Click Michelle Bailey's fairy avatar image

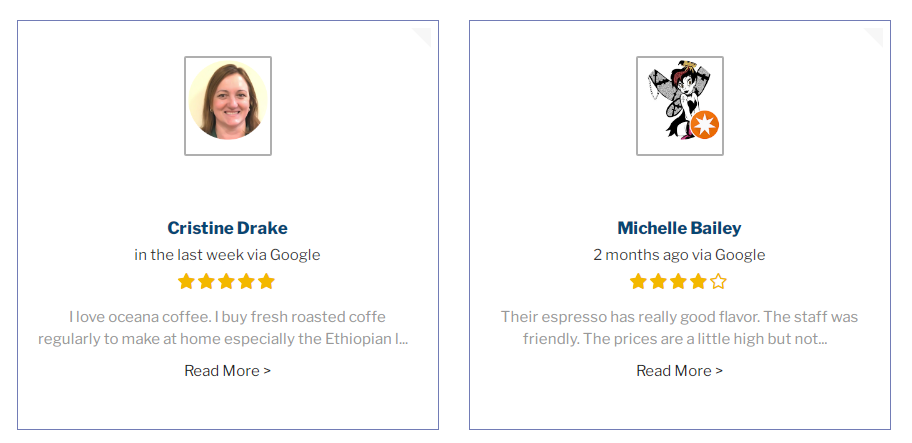[680, 106]
